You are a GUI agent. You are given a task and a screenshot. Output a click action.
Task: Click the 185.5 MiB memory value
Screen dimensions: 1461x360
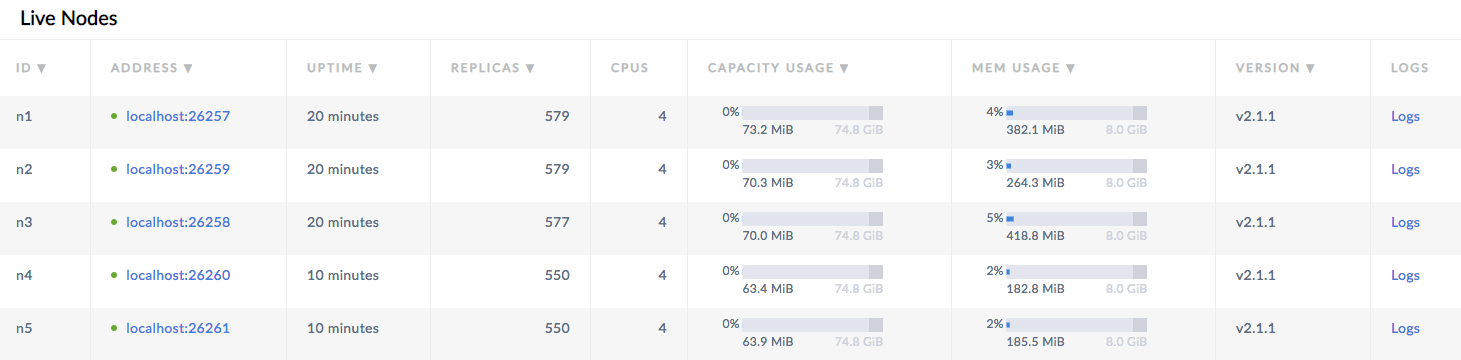tap(1035, 342)
